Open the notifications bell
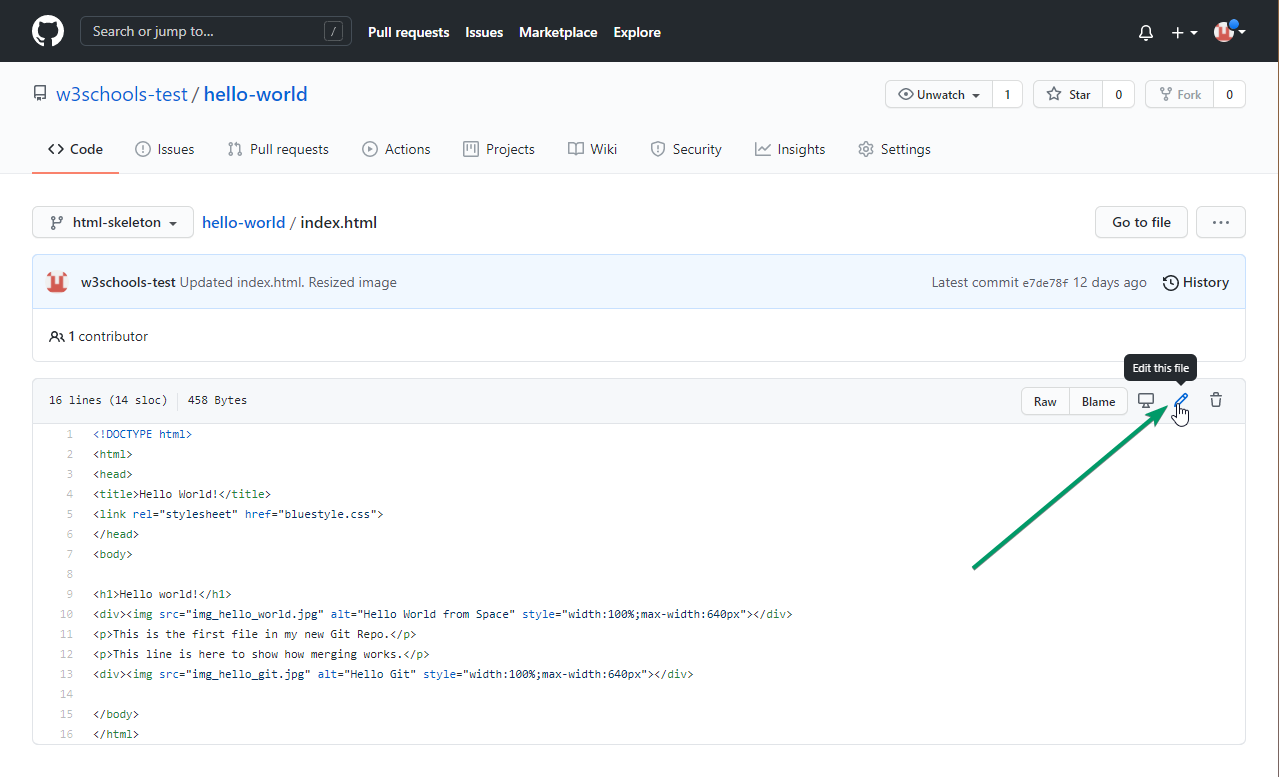This screenshot has width=1279, height=777. click(1146, 32)
